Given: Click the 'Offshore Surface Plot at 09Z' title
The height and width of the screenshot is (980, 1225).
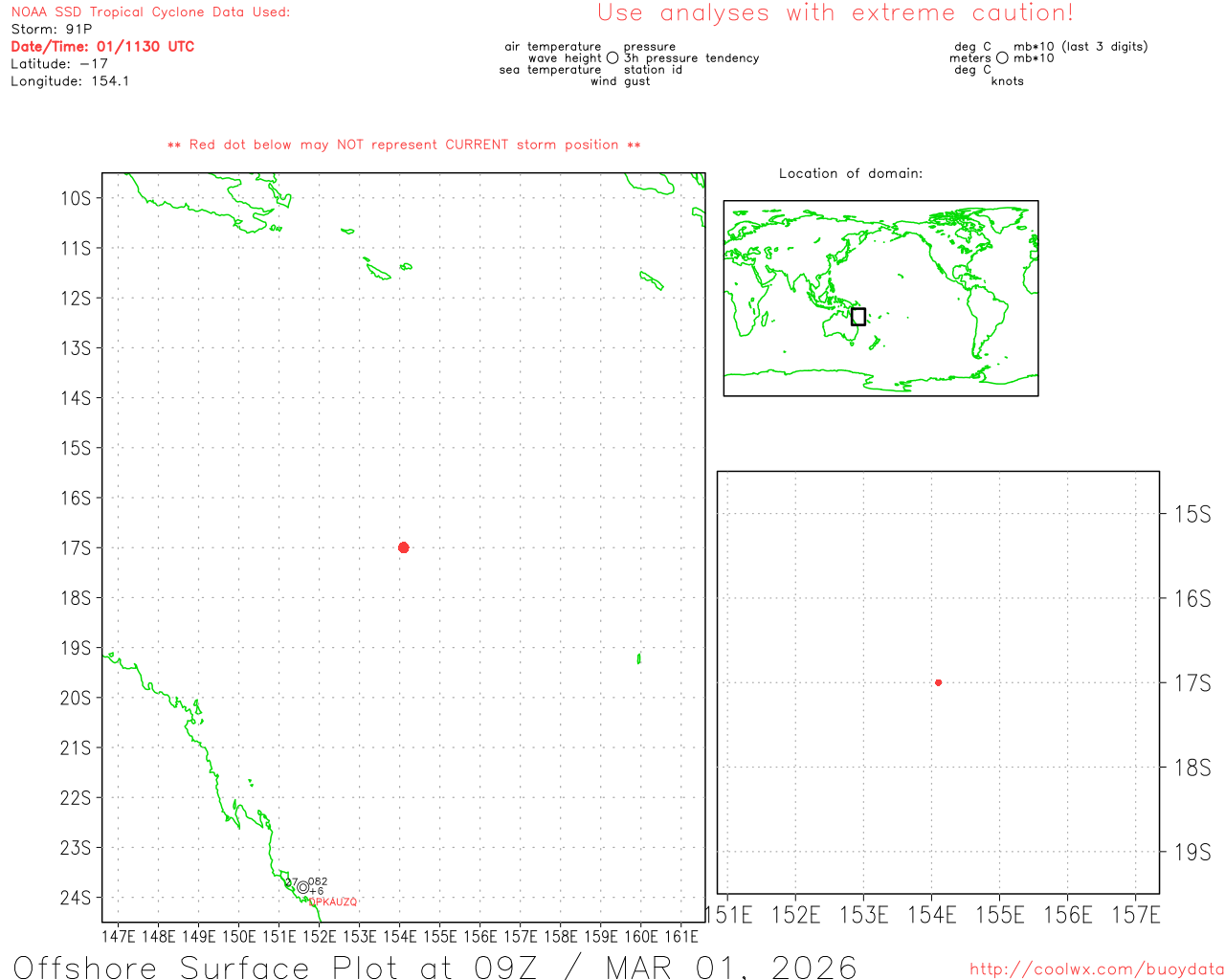Looking at the screenshot, I should point(435,967).
